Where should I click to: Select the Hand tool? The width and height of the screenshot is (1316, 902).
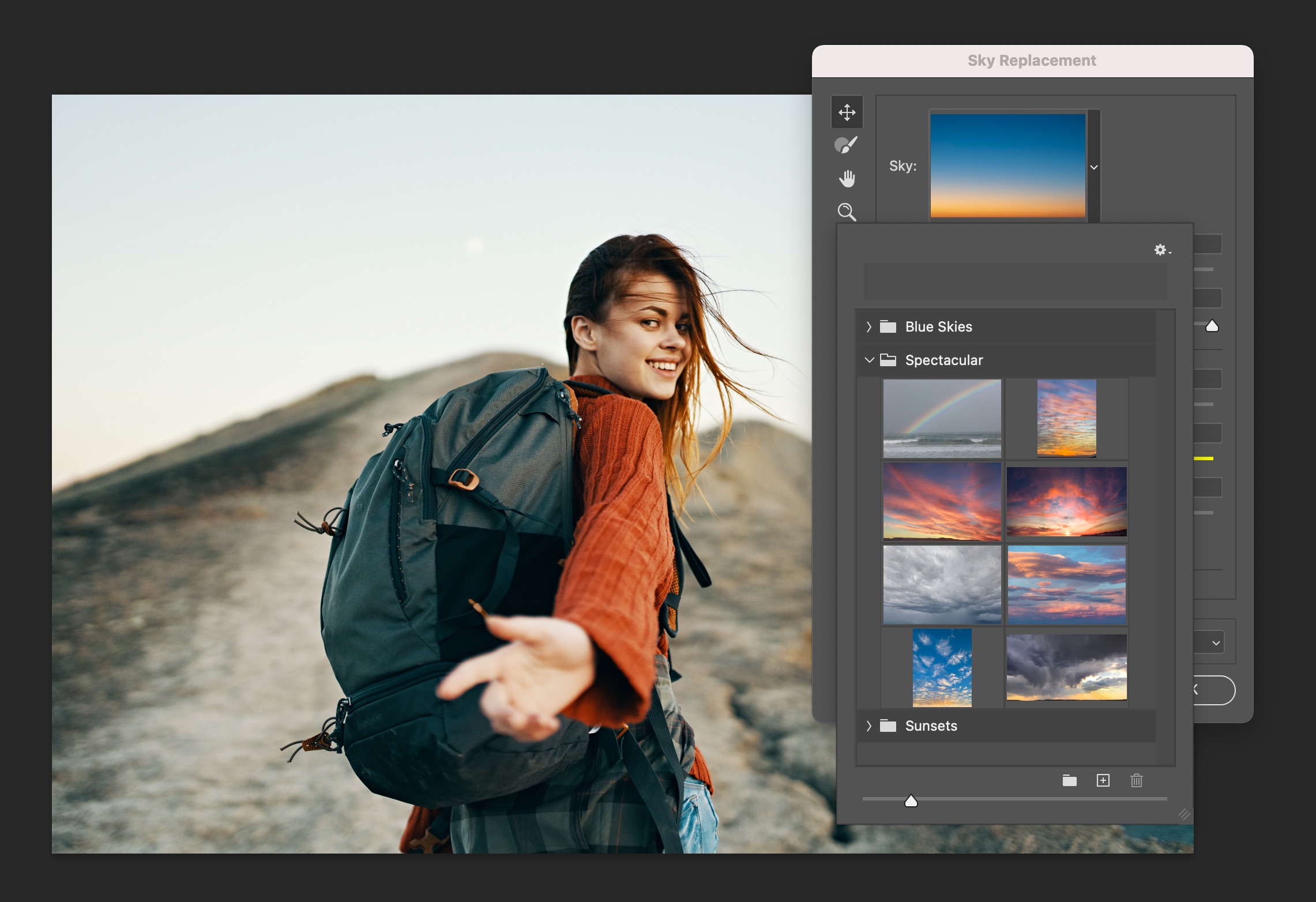click(845, 178)
